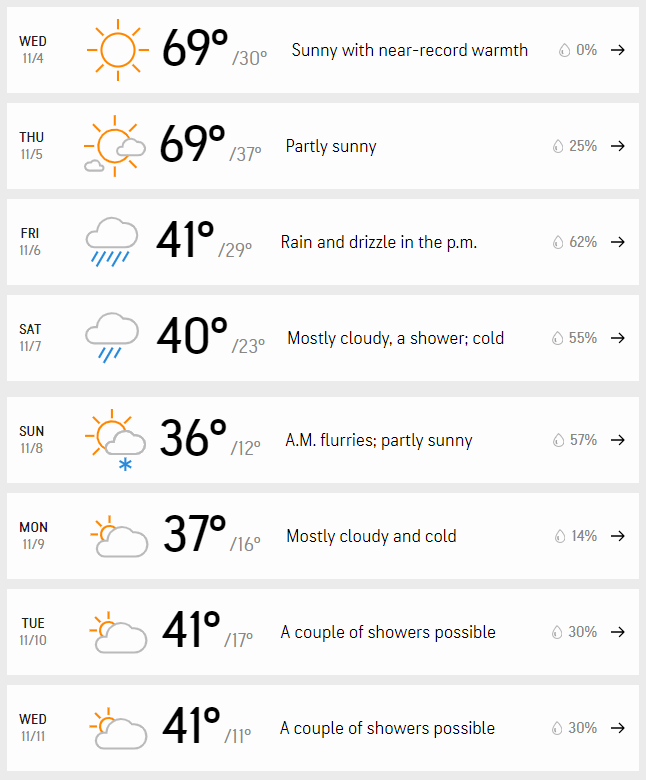Expand Friday 11/6 forecast arrow
The height and width of the screenshot is (780, 646).
pyautogui.click(x=618, y=242)
